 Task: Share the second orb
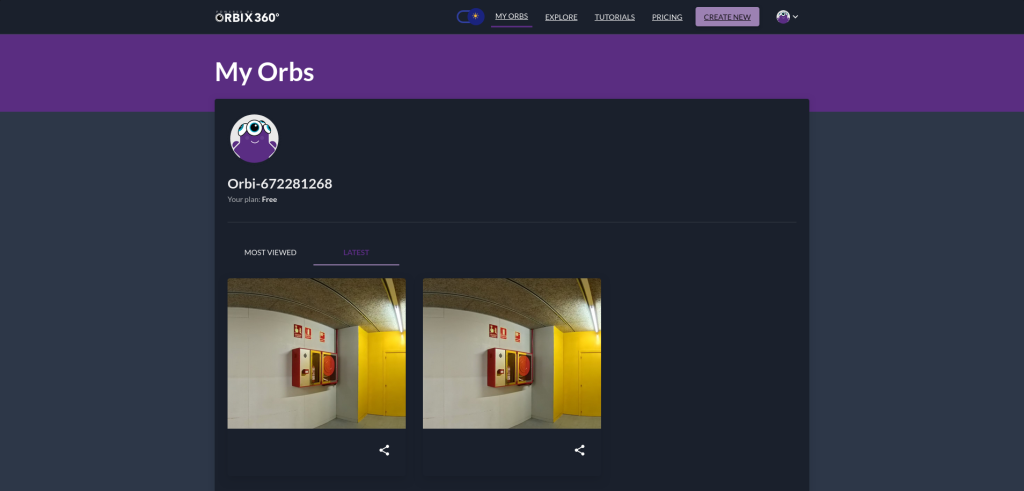(x=579, y=451)
